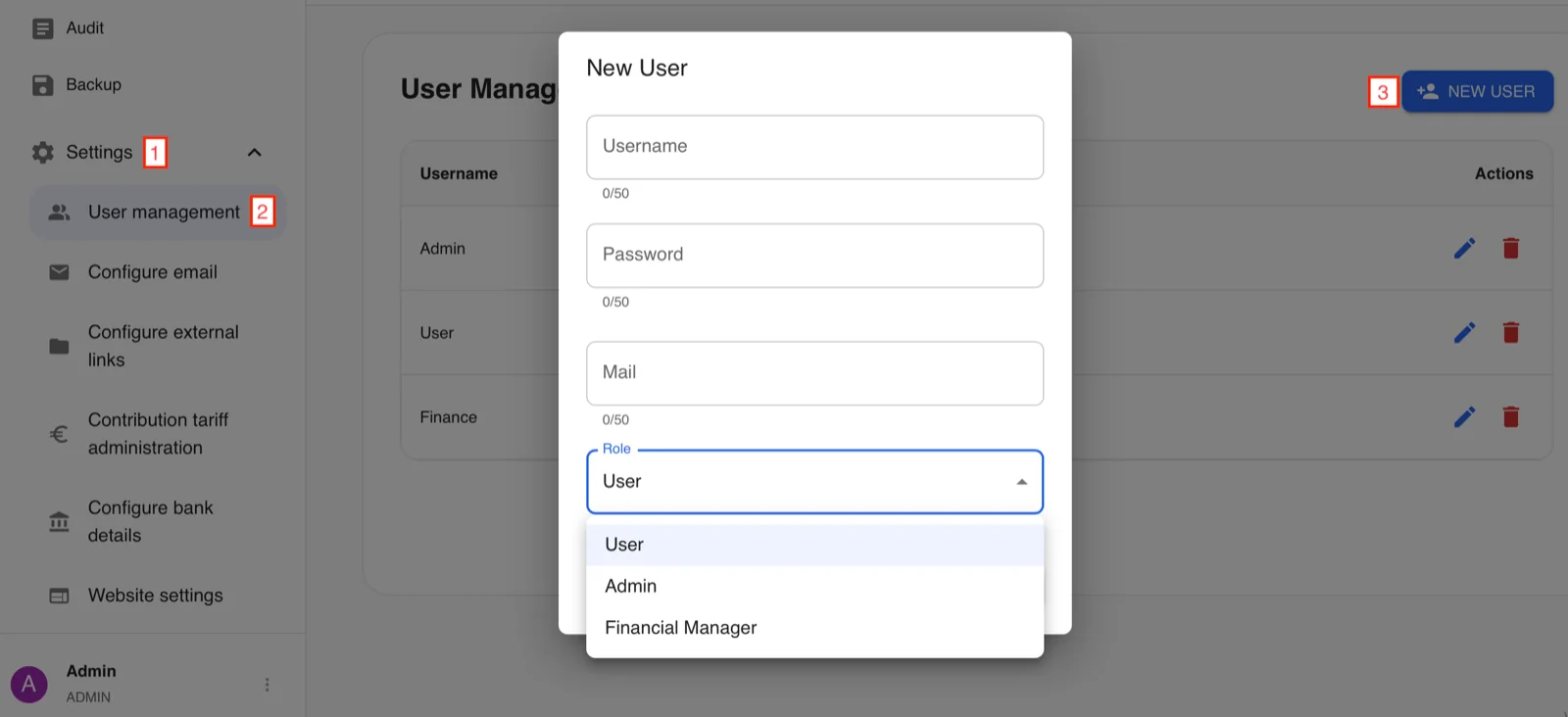Open Website settings in sidebar
The width and height of the screenshot is (1568, 717).
click(157, 596)
